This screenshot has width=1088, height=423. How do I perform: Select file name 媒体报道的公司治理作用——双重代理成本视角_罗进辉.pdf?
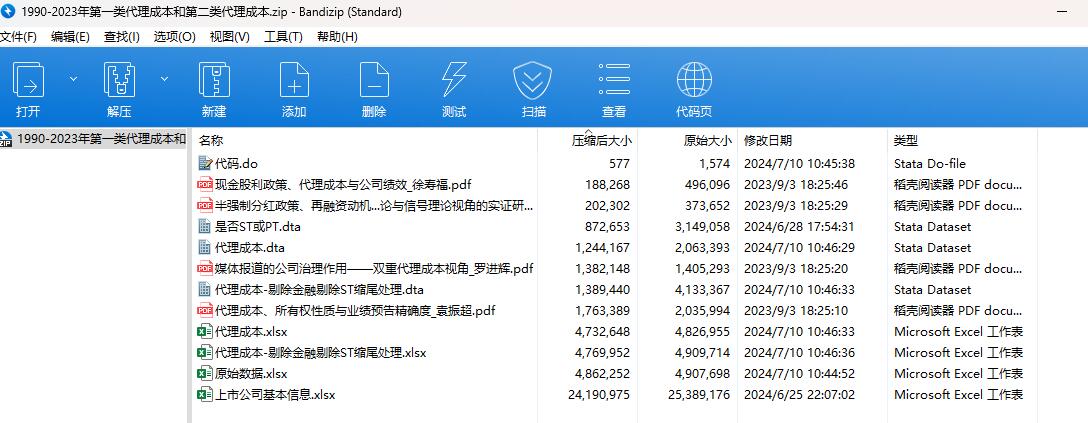click(374, 268)
